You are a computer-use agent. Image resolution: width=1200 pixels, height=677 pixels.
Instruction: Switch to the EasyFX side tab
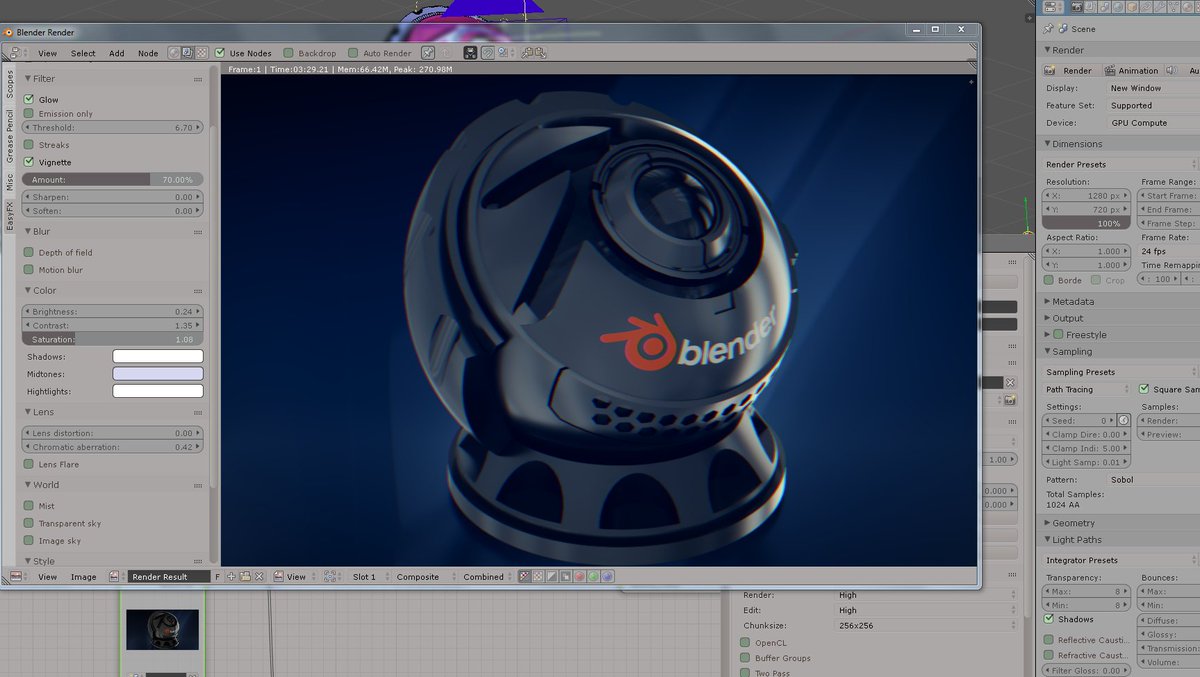[x=10, y=216]
